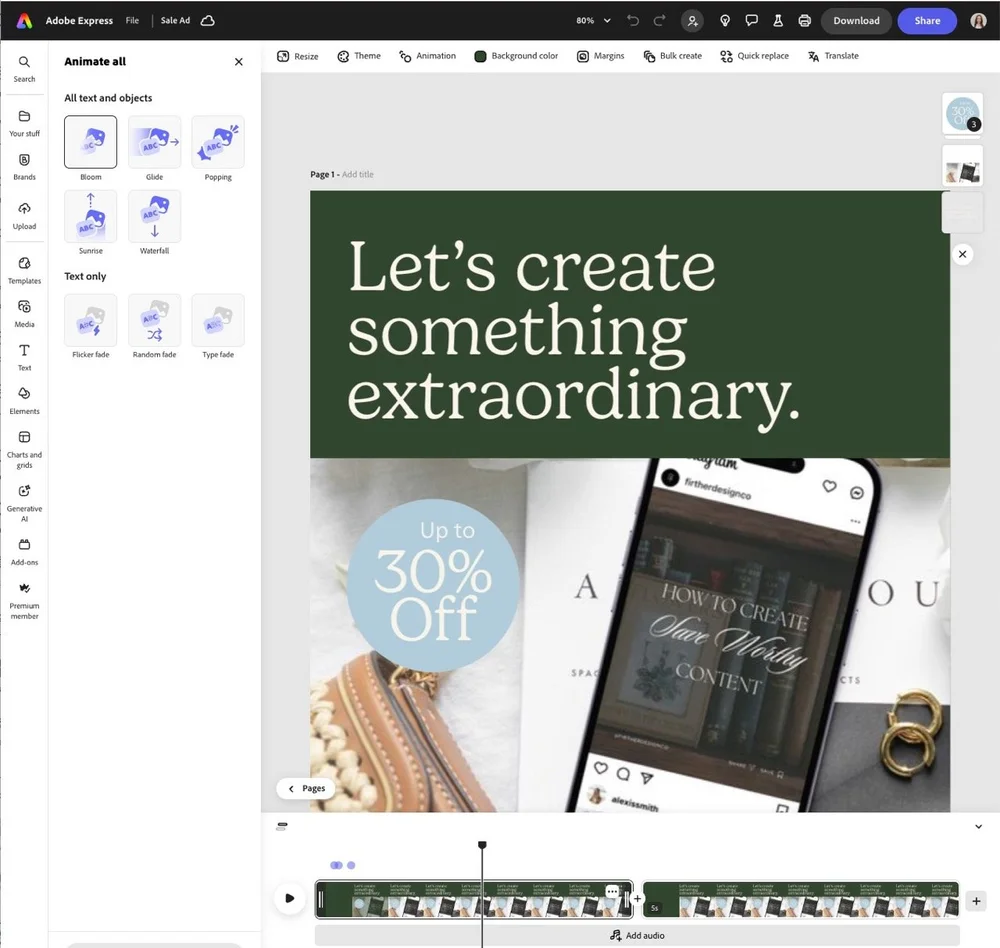Click the Sale Ad document title
The image size is (1000, 948).
click(x=175, y=20)
